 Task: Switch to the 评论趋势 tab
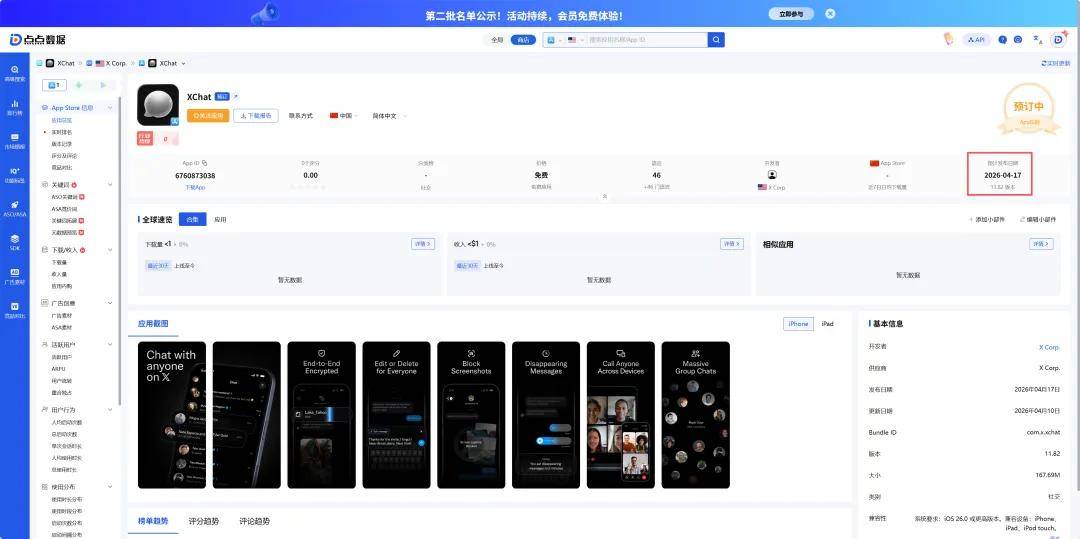click(254, 521)
